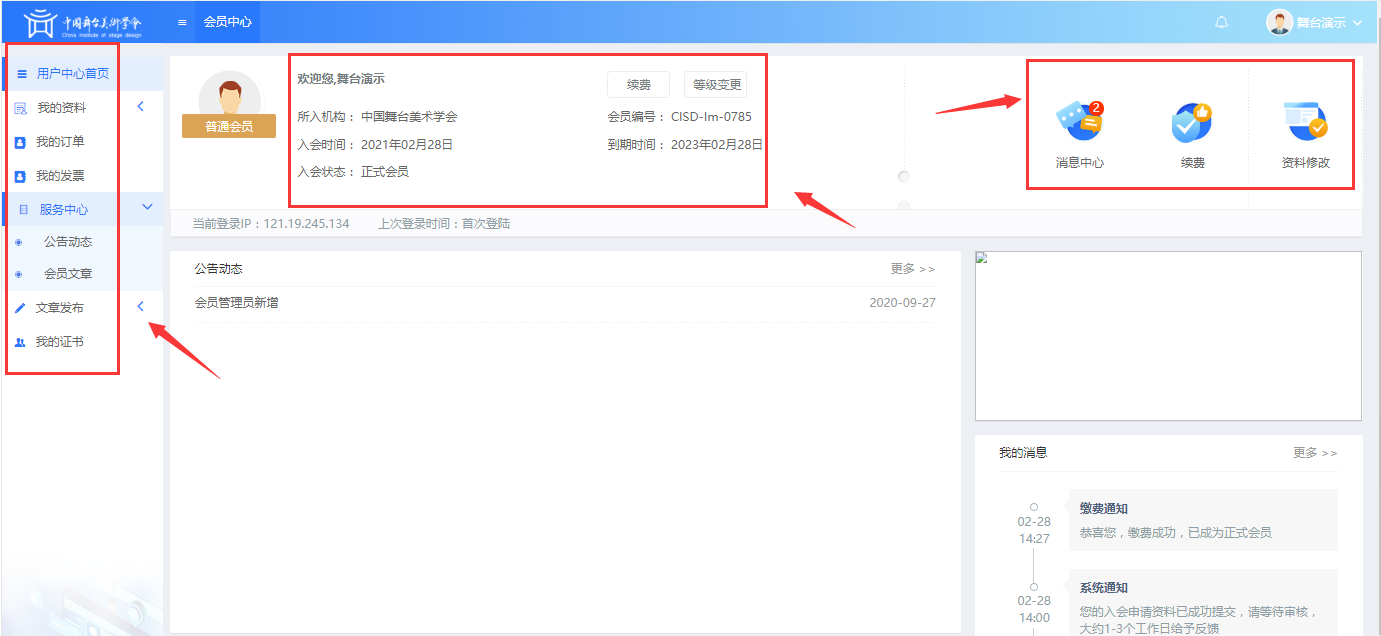Select 我的订单 in the sidebar
The image size is (1381, 636).
[60, 142]
